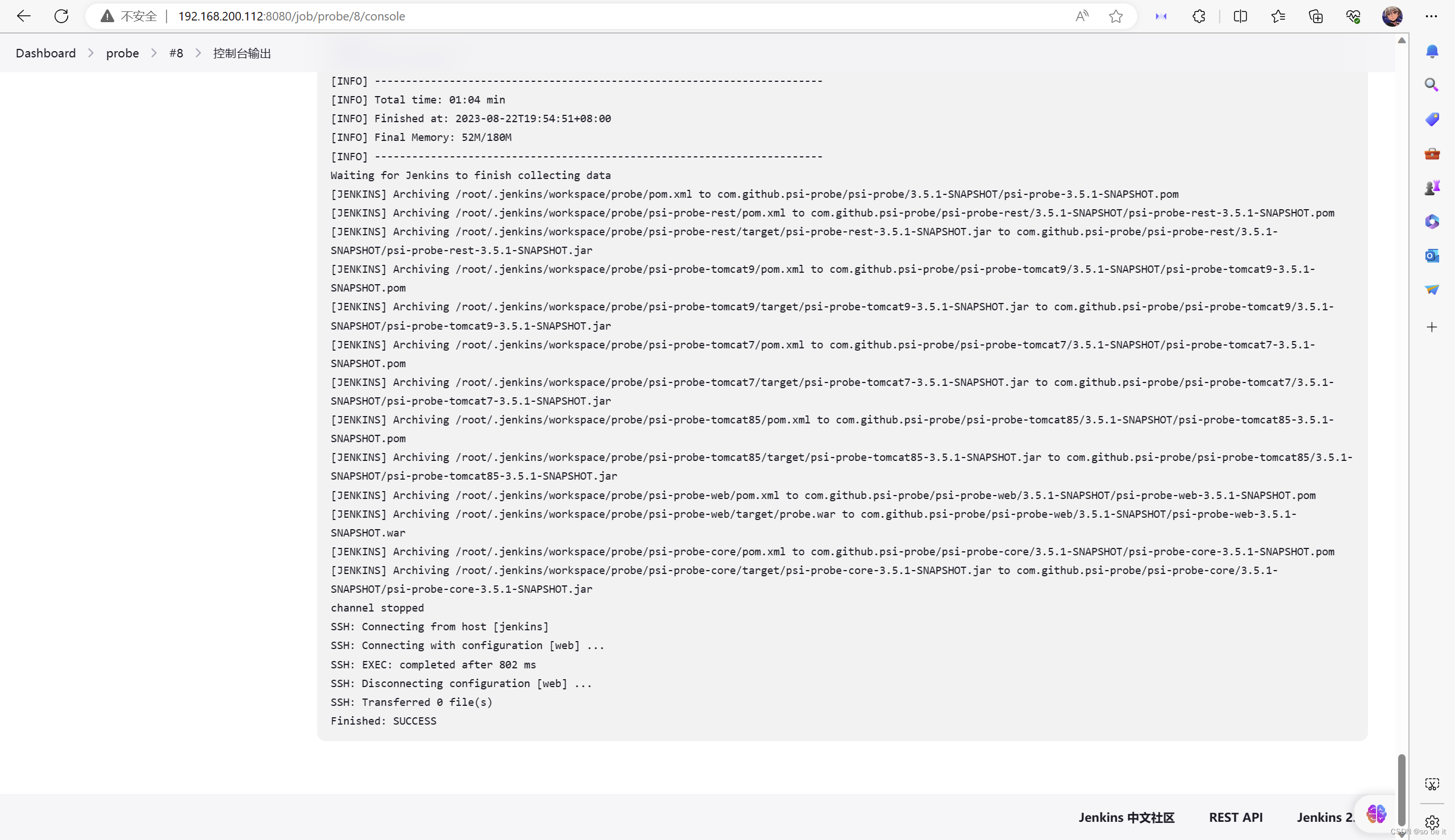Navigate to the Dashboard breadcrumb
Viewport: 1455px width, 840px height.
pos(45,53)
